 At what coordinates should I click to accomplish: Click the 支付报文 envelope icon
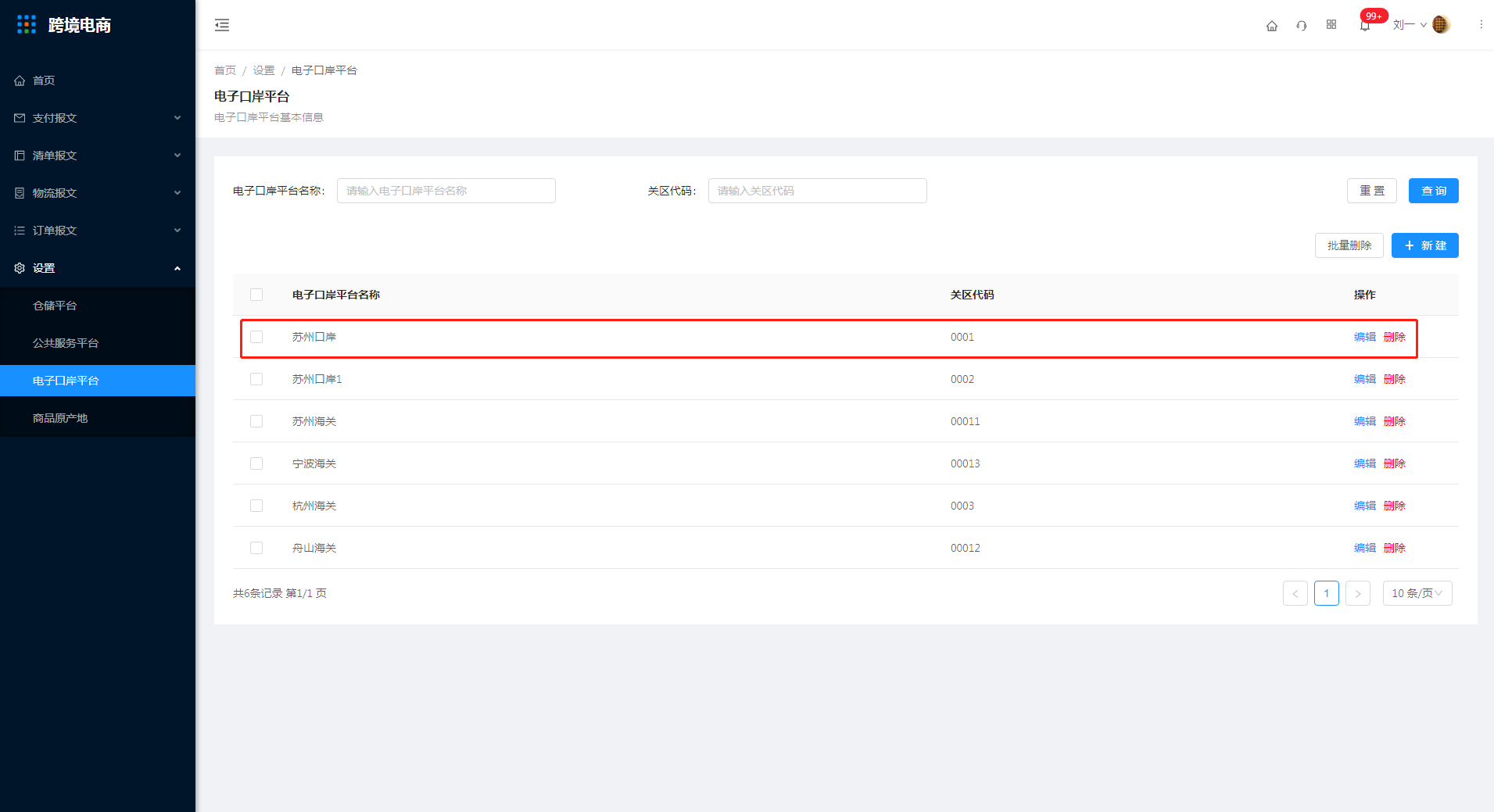[20, 118]
